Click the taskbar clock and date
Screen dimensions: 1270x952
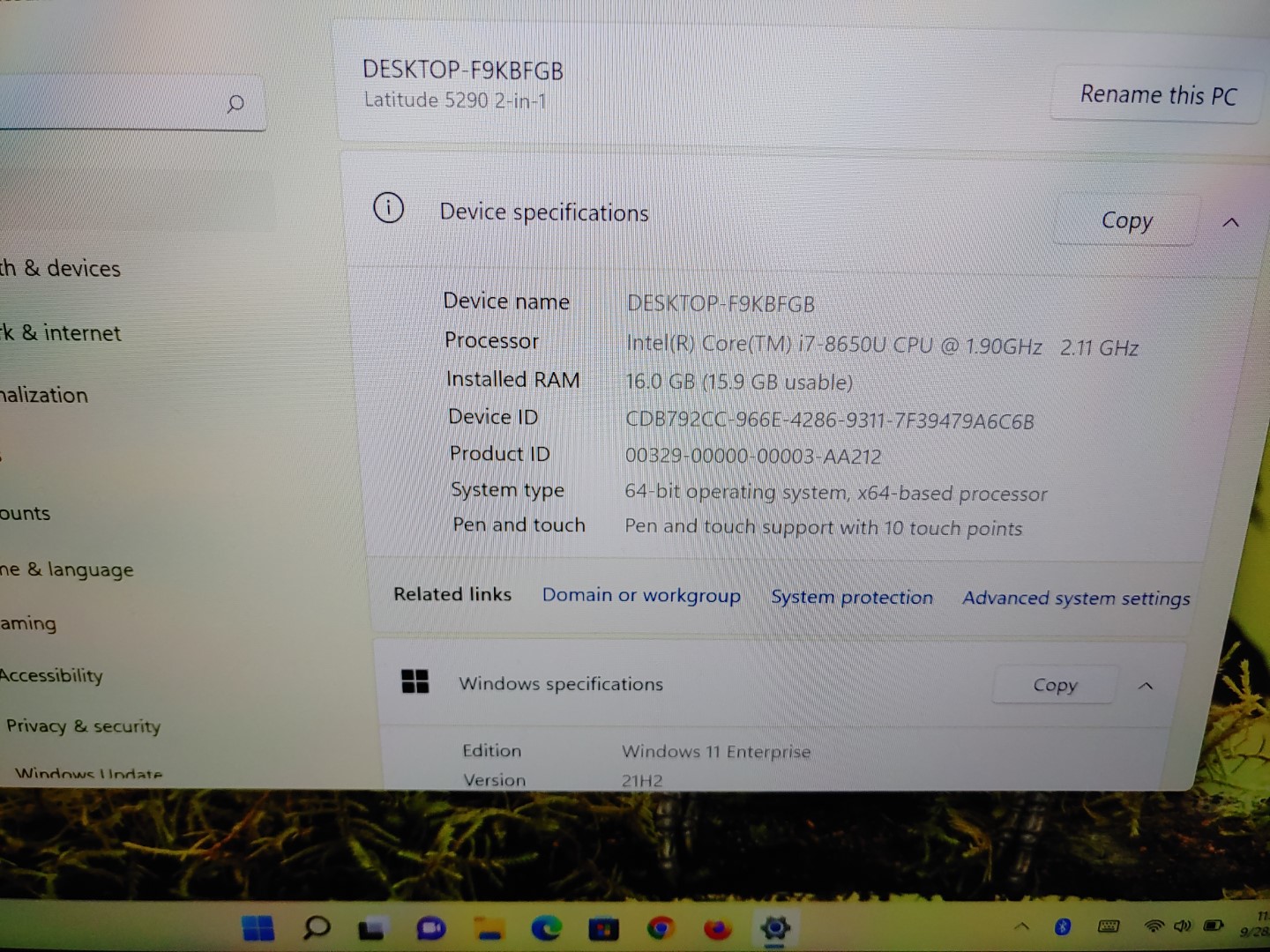tap(1255, 925)
